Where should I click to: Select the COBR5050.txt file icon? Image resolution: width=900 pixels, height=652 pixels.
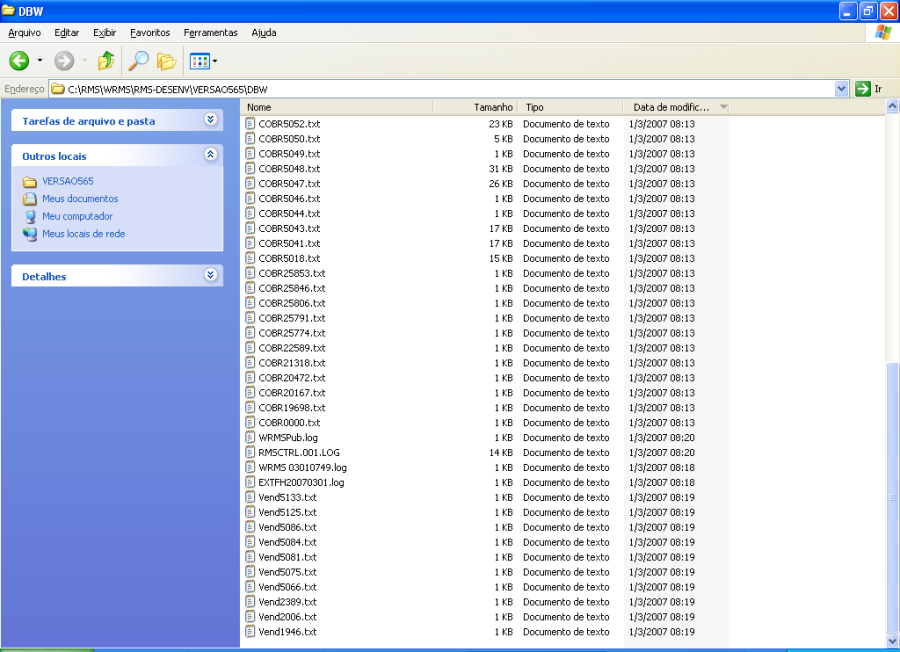[250, 138]
